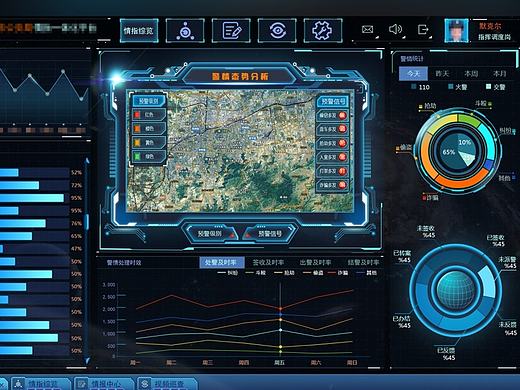Open the gear-and-wrench settings icon
Image resolution: width=520 pixels, height=390 pixels.
(x=323, y=31)
